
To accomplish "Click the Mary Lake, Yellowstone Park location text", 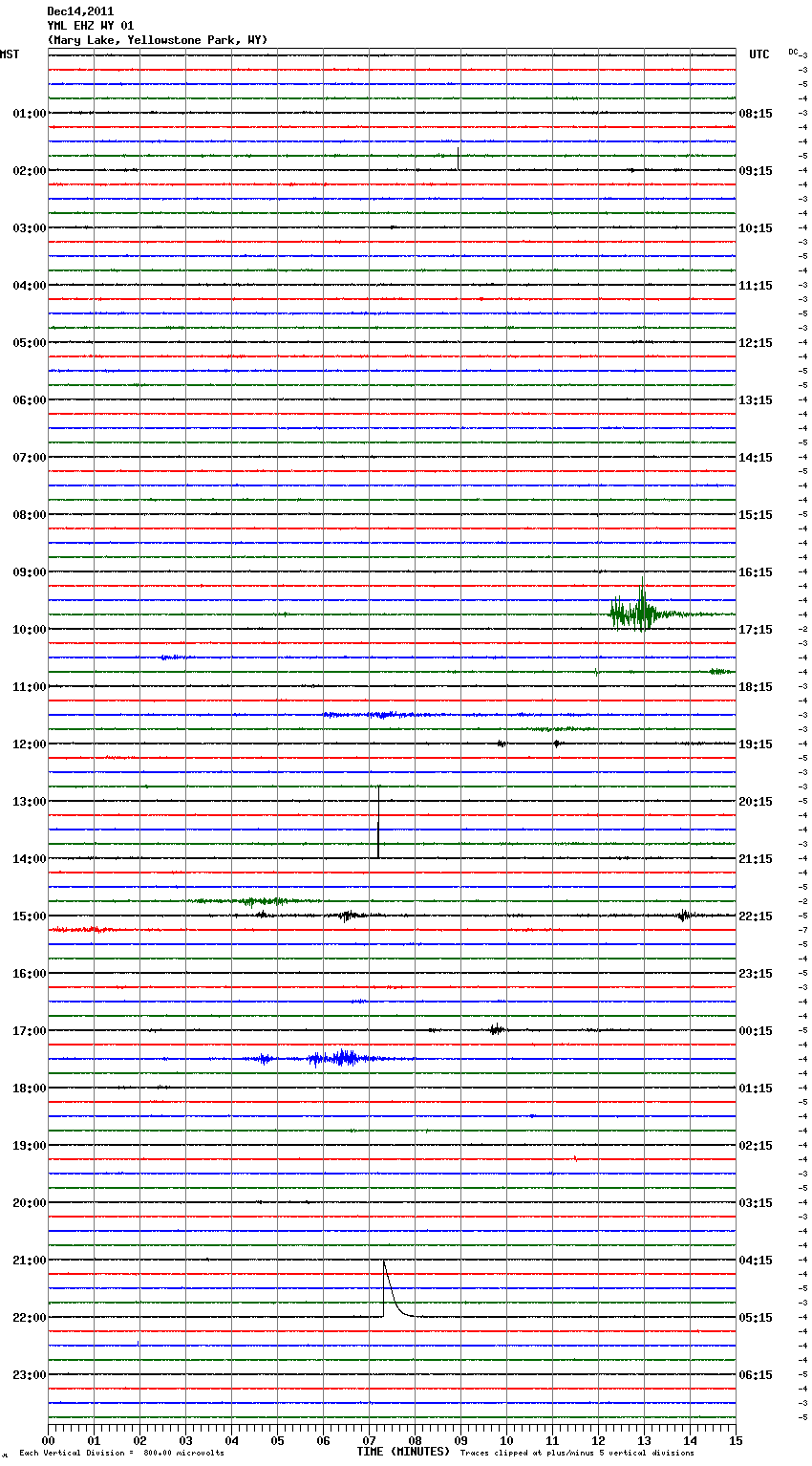I will [x=158, y=40].
